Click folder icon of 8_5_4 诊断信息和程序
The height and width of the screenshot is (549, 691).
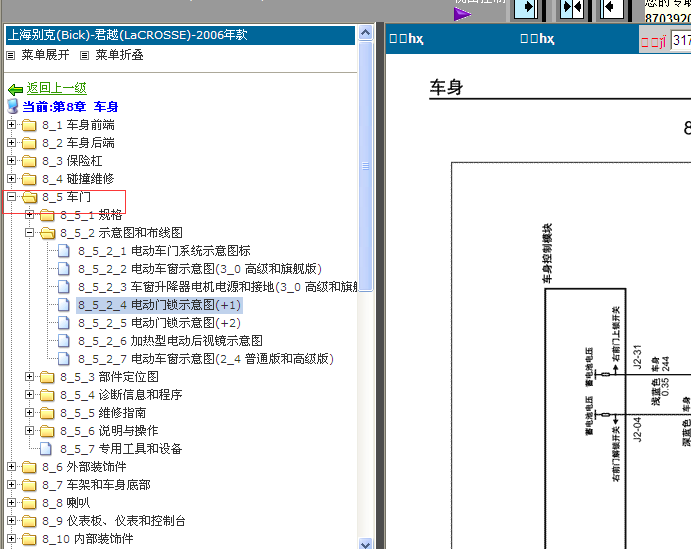pos(47,395)
